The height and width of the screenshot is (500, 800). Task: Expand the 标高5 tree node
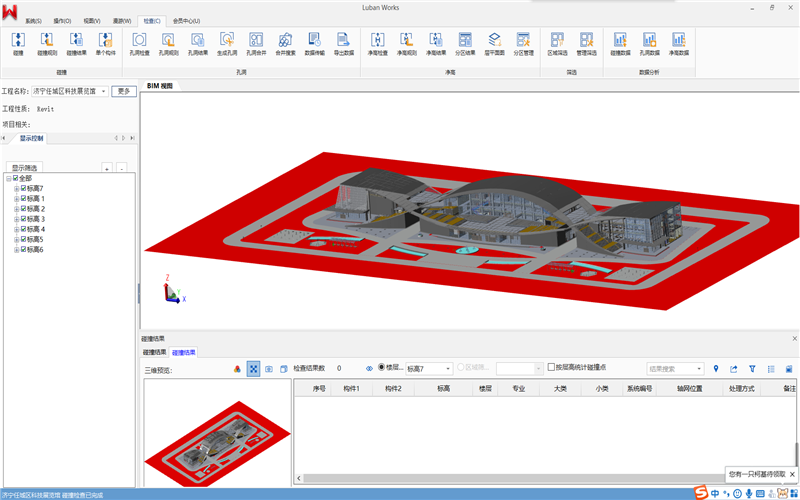pyautogui.click(x=16, y=240)
